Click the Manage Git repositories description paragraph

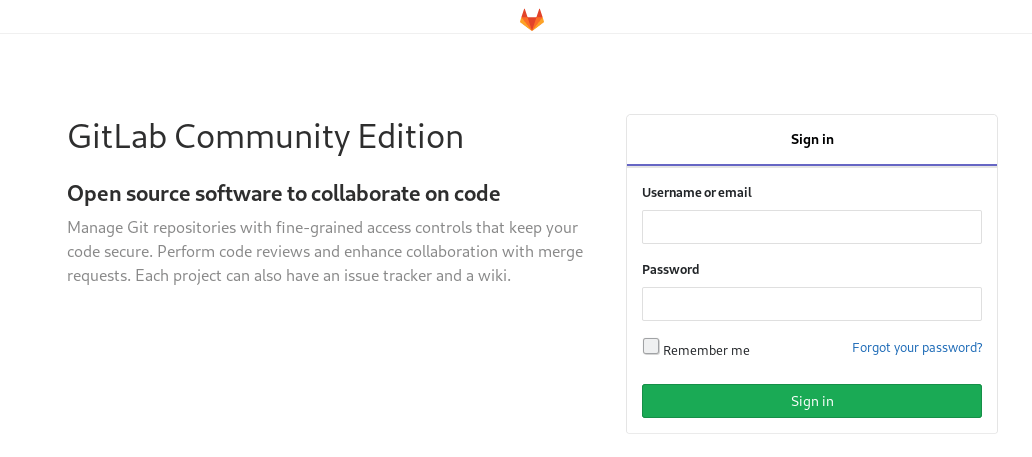[324, 251]
